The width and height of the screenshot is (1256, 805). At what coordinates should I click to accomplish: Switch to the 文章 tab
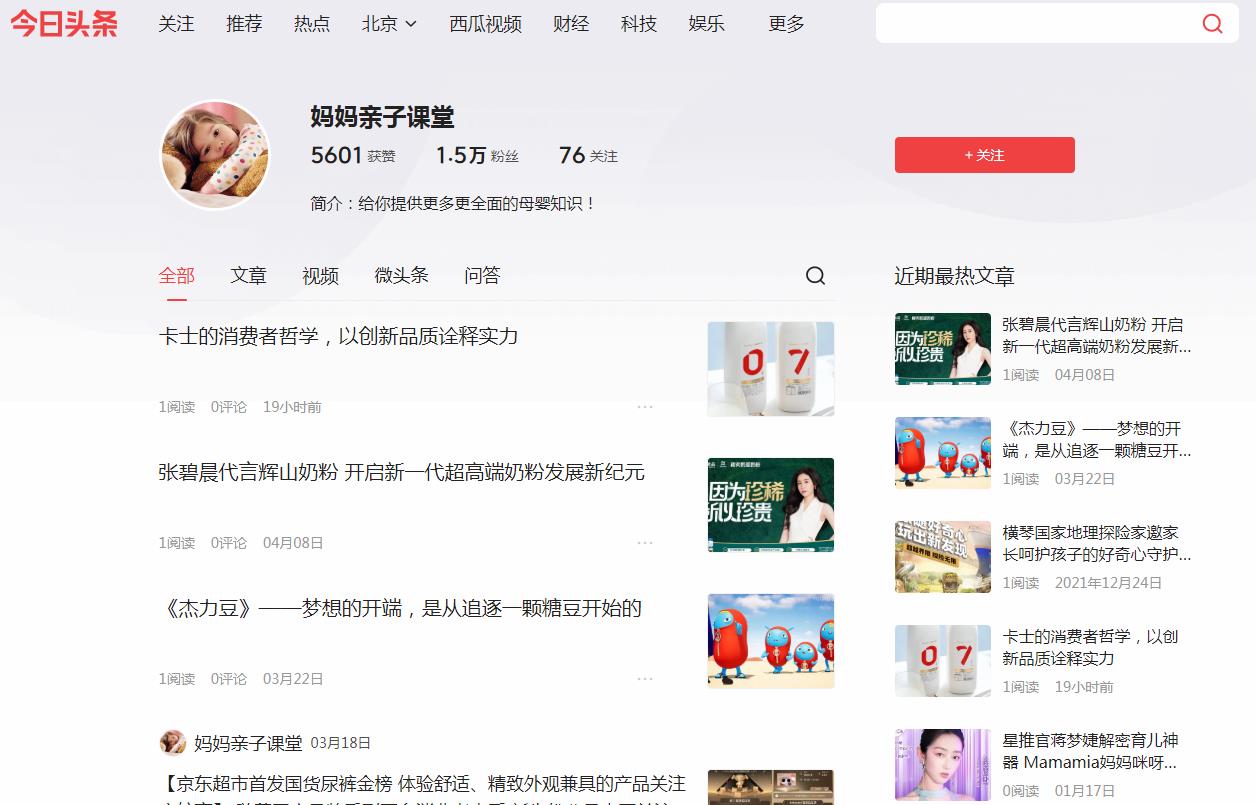(248, 276)
